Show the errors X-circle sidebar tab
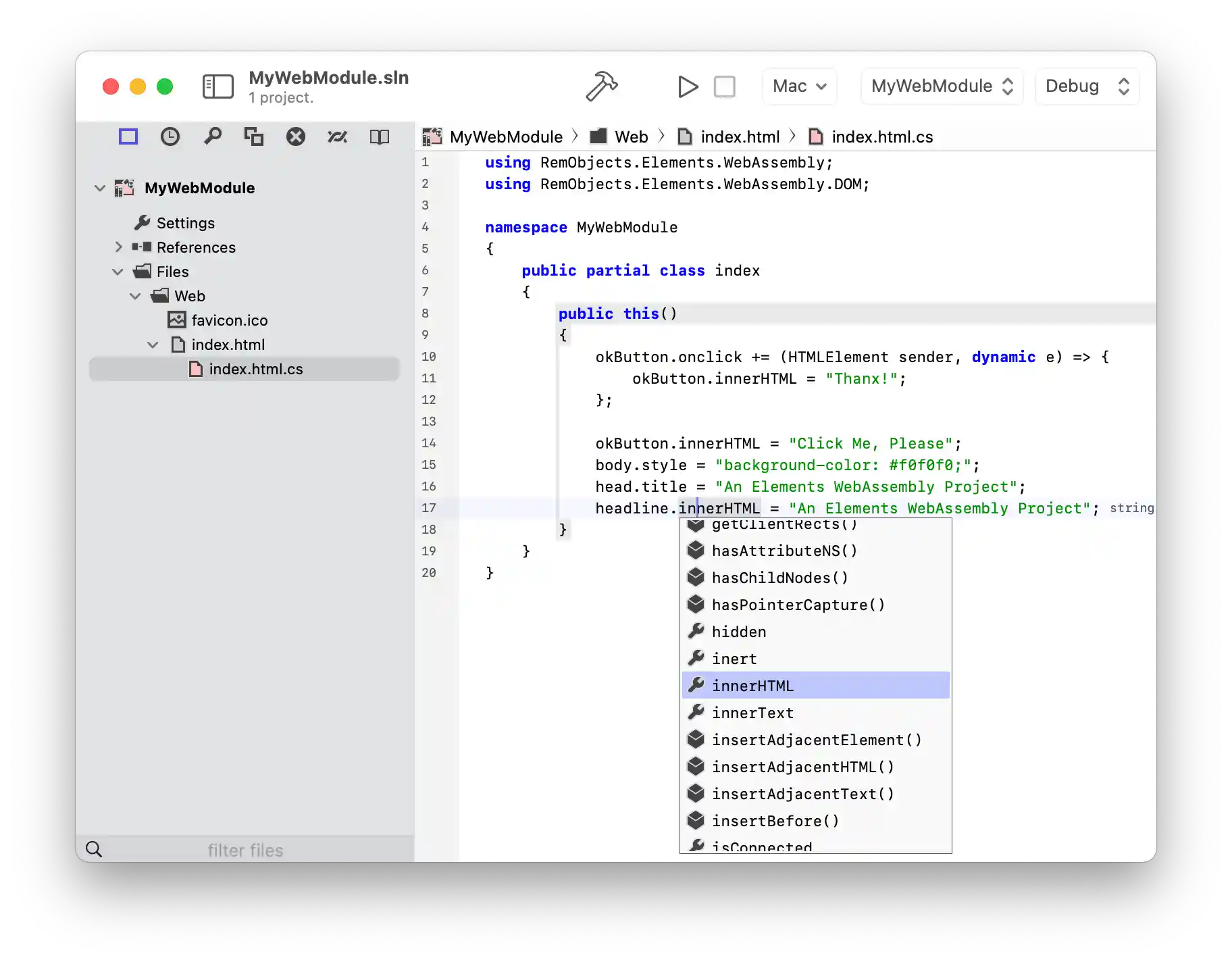Screen dimensions: 1232x962 [x=295, y=137]
